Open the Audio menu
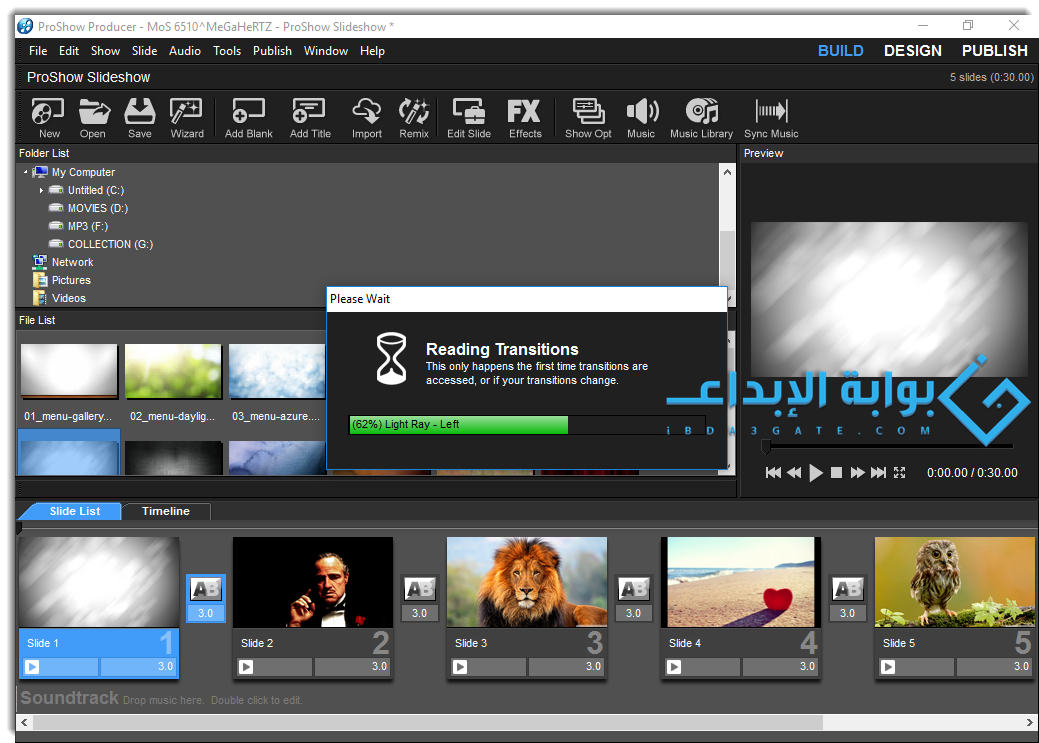The width and height of the screenshot is (1039, 743). pyautogui.click(x=185, y=51)
